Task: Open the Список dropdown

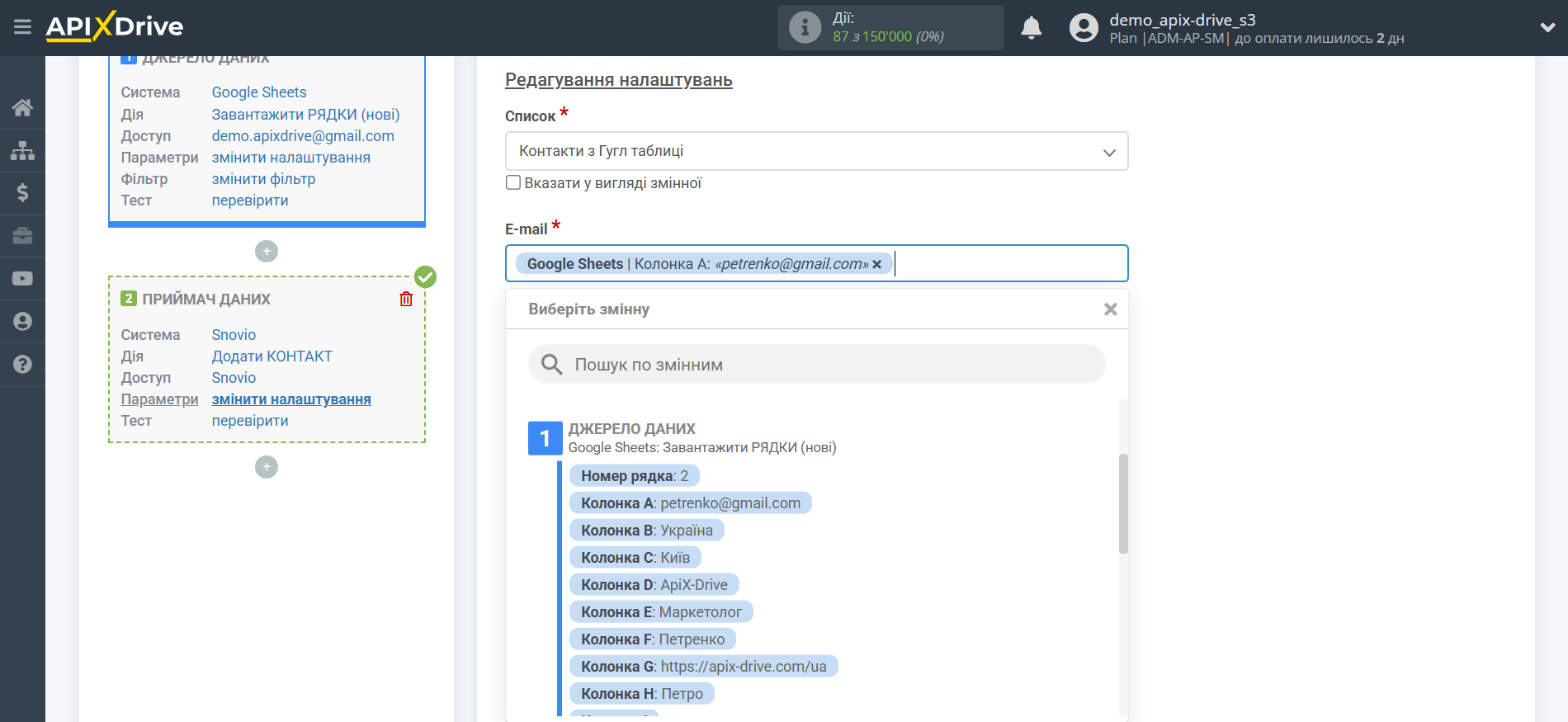Action: tap(816, 151)
